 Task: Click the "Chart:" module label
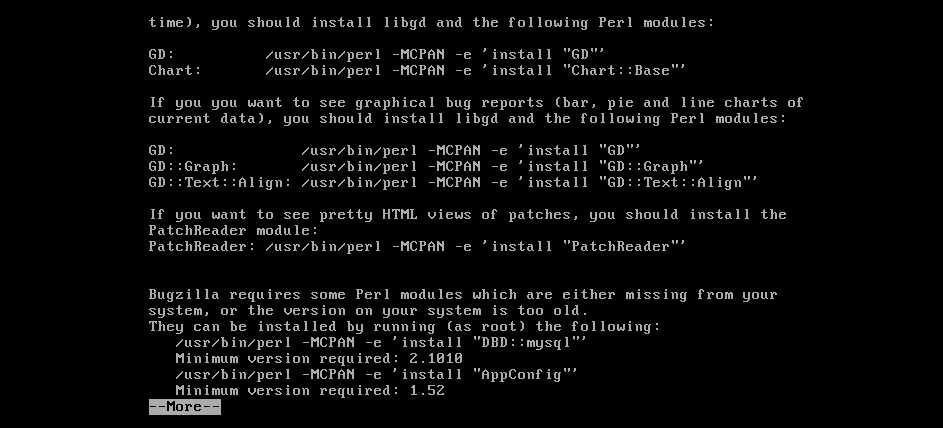pos(175,70)
